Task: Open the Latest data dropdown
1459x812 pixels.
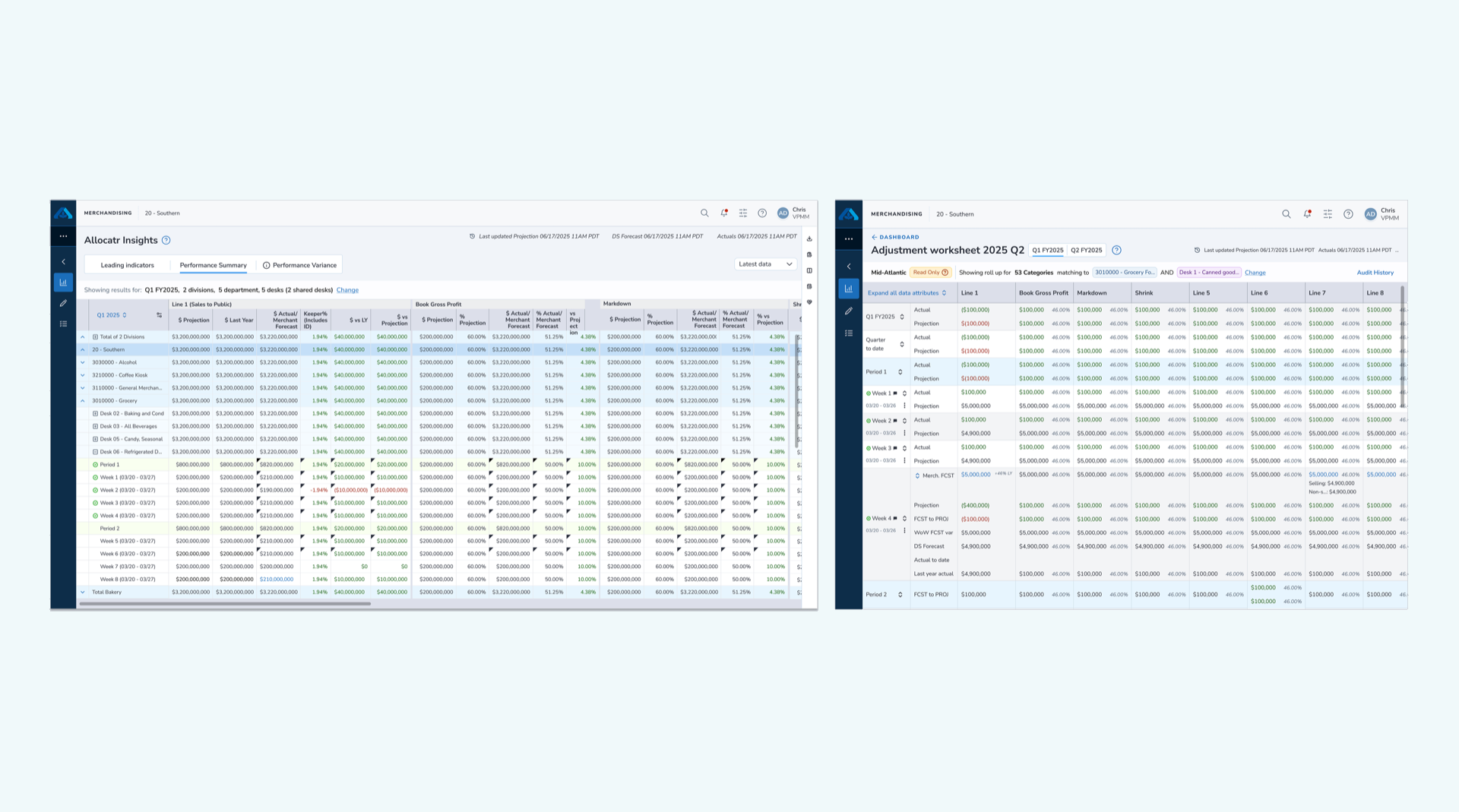Action: click(765, 264)
